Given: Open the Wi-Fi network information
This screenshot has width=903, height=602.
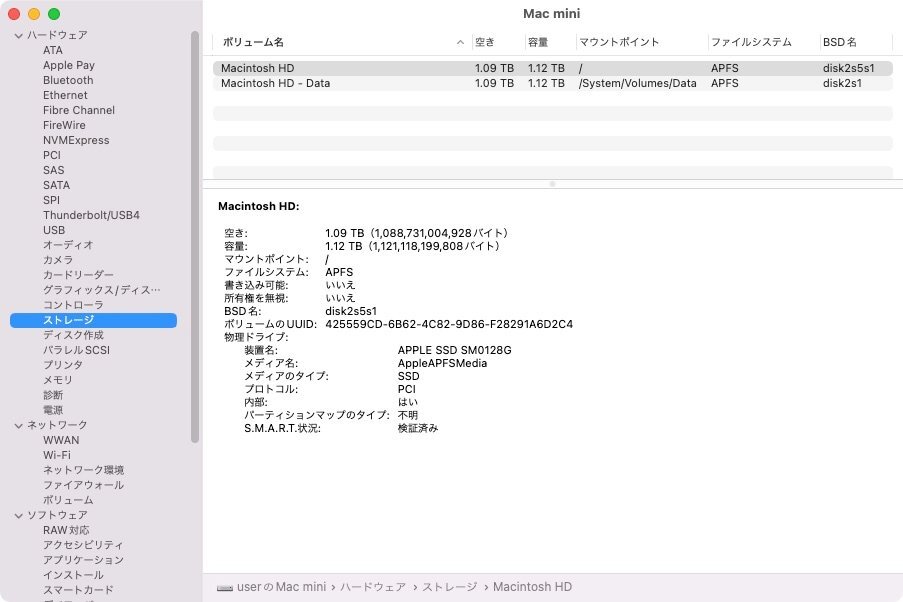Looking at the screenshot, I should pyautogui.click(x=61, y=454).
